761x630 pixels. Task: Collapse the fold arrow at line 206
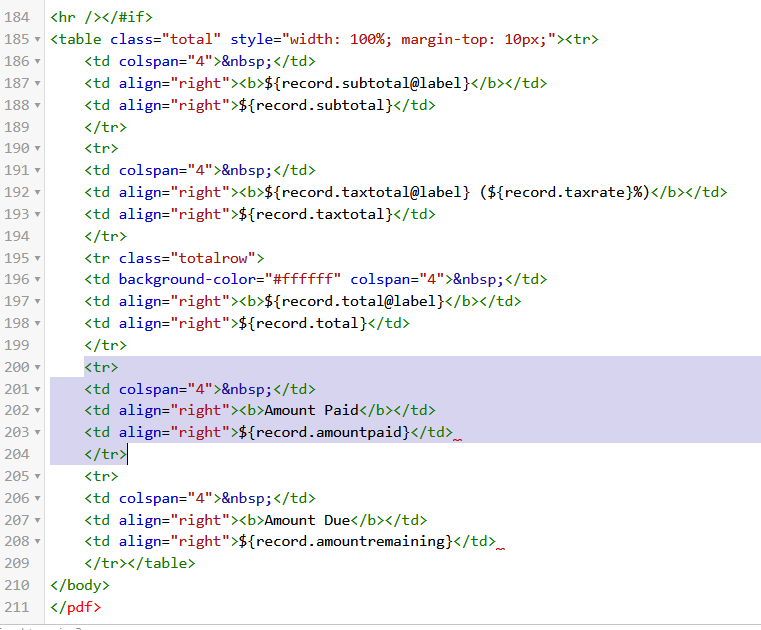click(x=37, y=498)
